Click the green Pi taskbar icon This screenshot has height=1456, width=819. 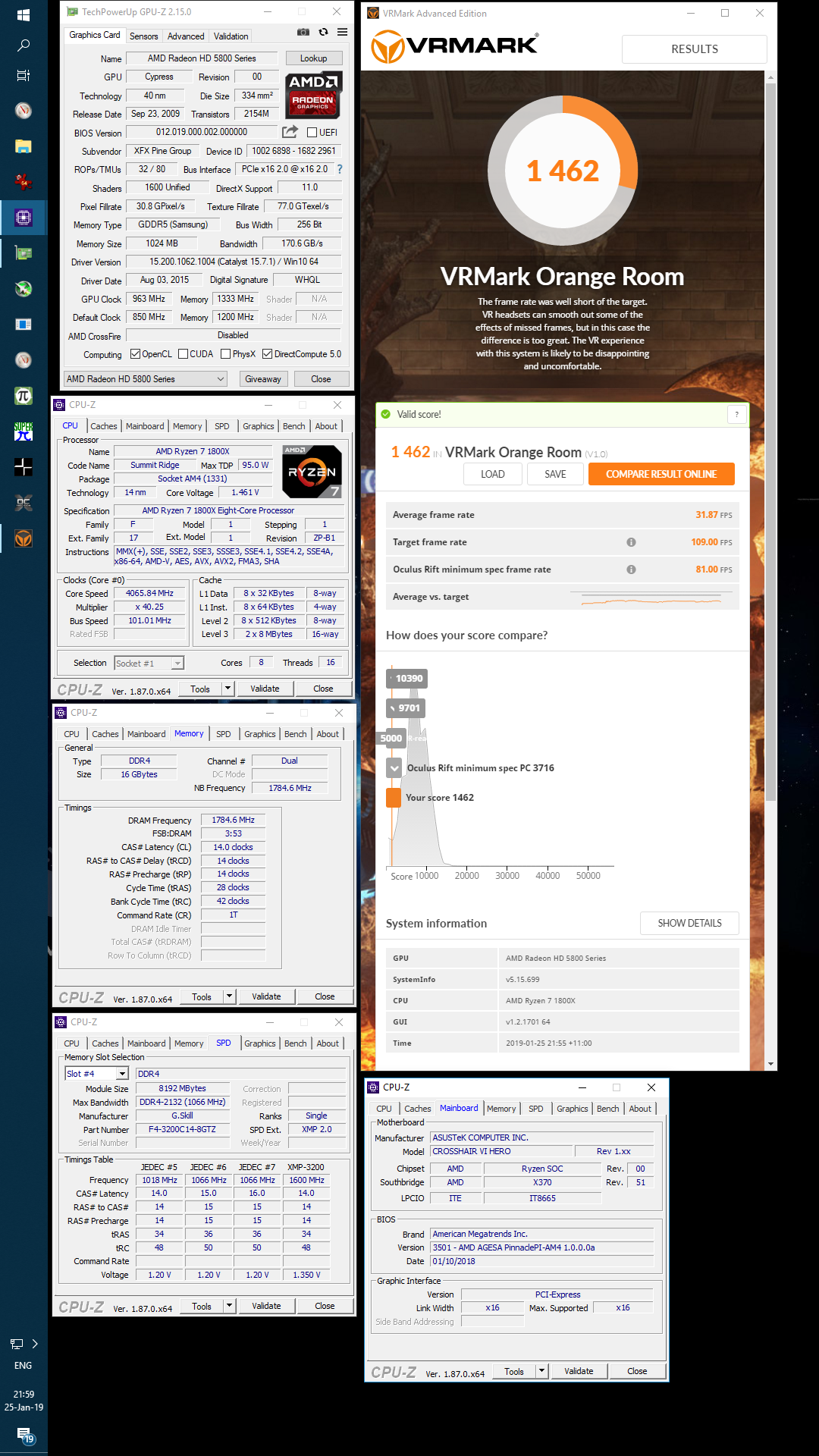[24, 396]
